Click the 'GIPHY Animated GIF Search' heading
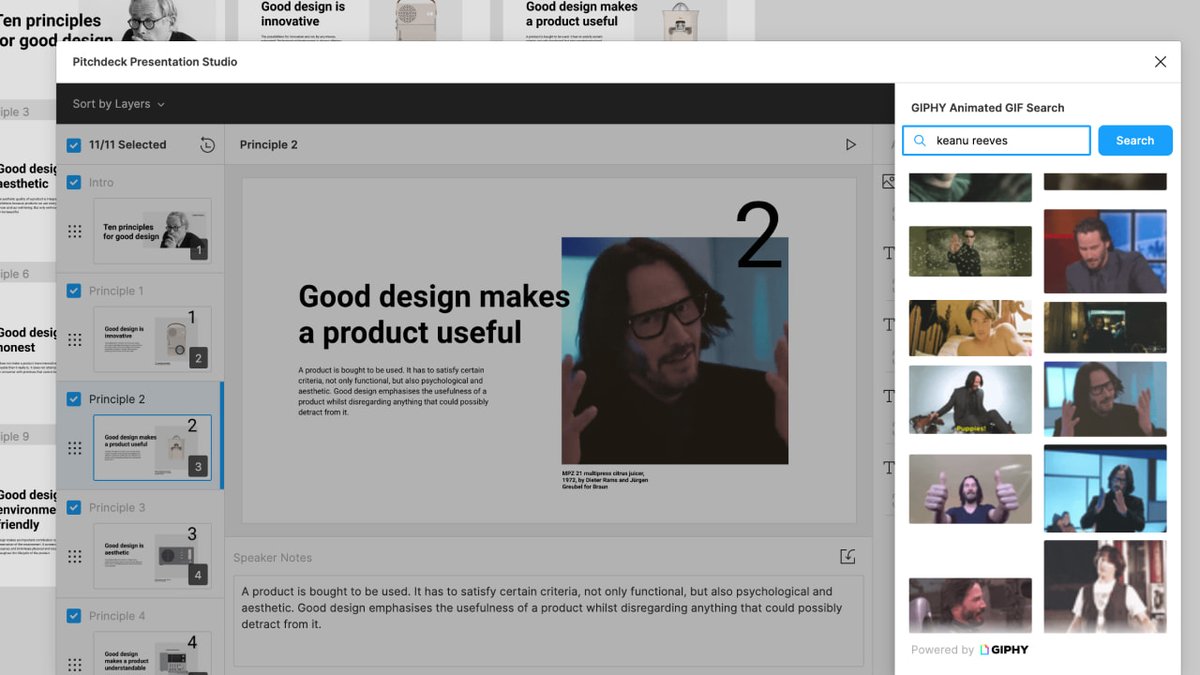The image size is (1200, 675). pos(988,108)
